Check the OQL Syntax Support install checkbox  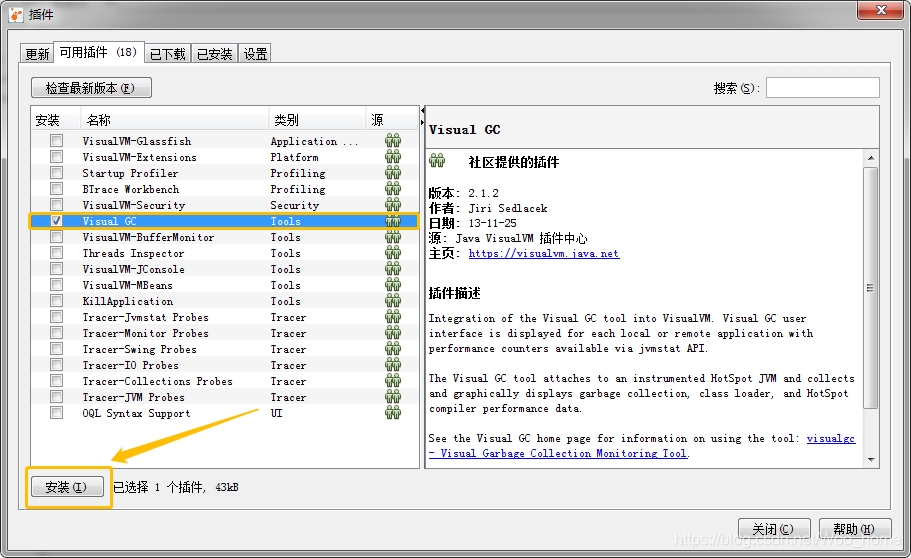[x=56, y=413]
